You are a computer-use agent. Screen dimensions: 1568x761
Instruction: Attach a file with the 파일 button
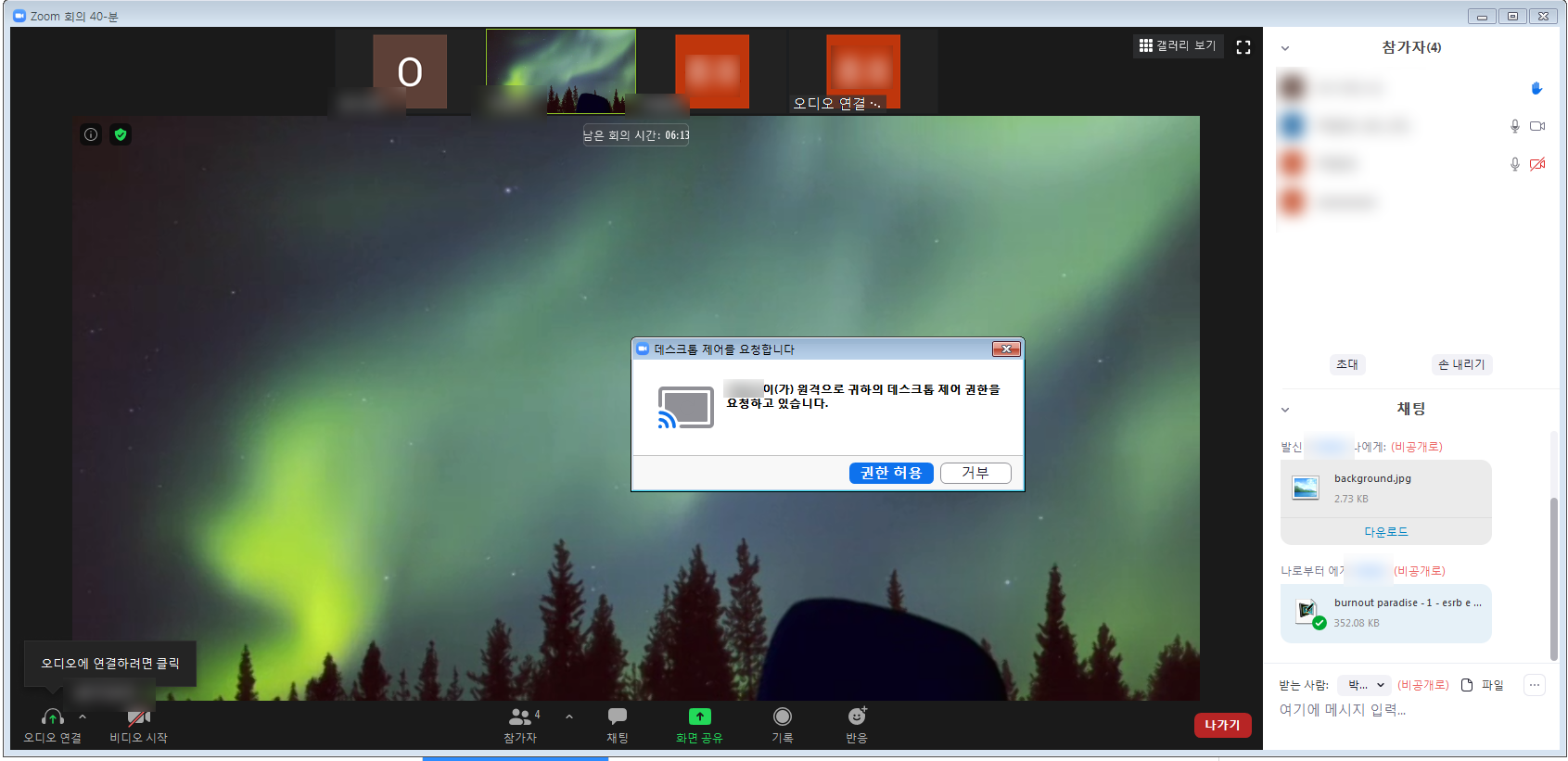[x=1482, y=685]
